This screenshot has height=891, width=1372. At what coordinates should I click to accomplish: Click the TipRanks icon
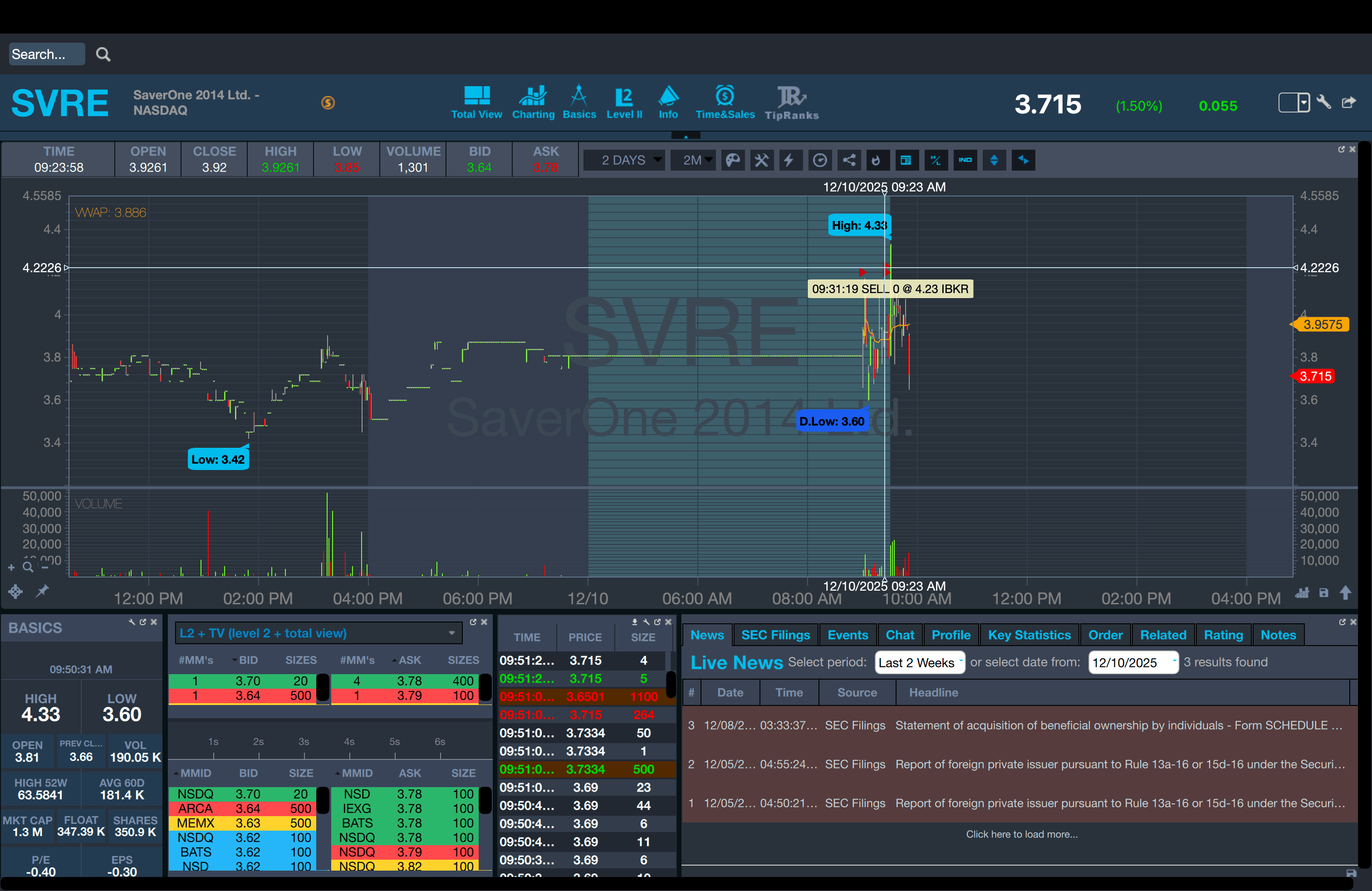[x=792, y=102]
